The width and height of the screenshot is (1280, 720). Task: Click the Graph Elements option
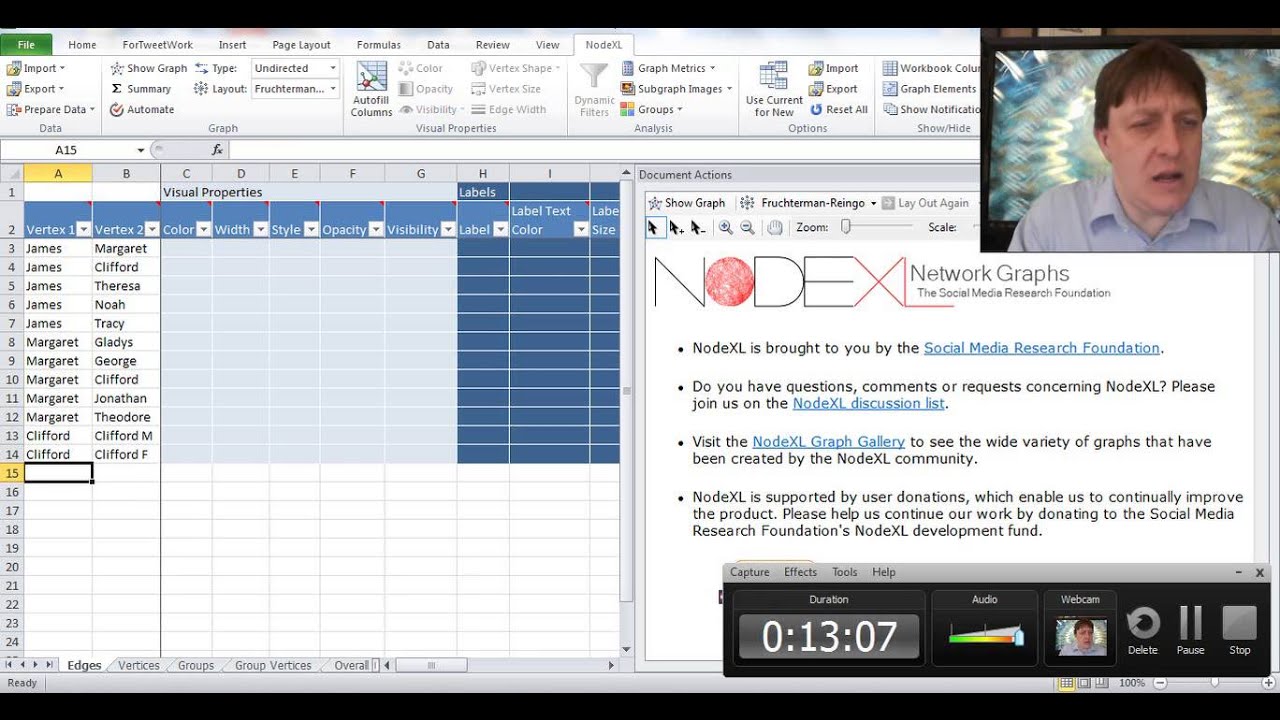tap(930, 89)
